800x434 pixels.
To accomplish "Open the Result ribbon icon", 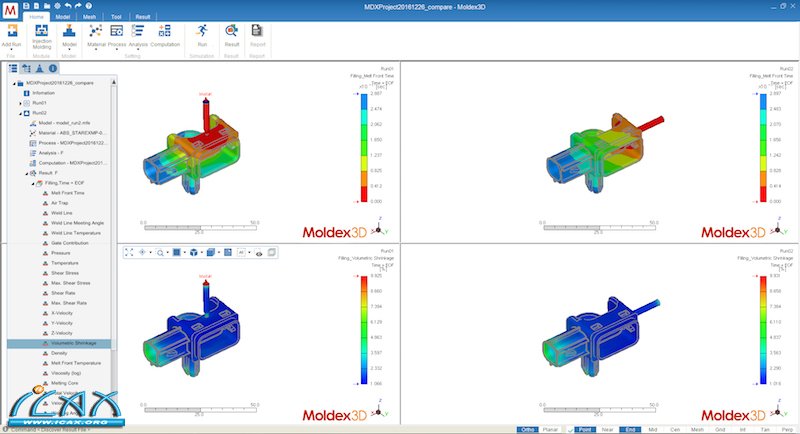I will click(x=232, y=31).
